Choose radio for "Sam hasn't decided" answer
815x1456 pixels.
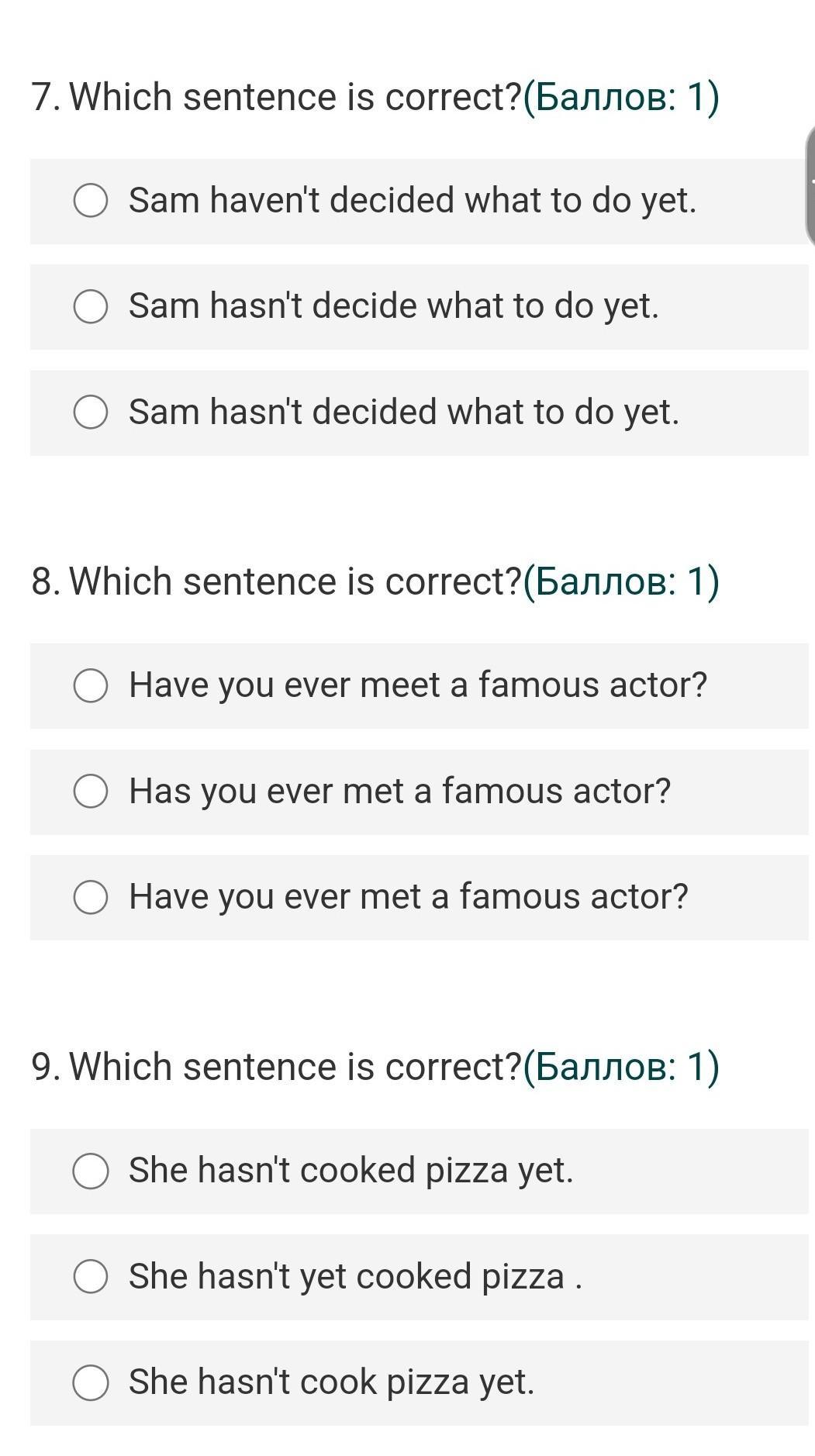(91, 412)
